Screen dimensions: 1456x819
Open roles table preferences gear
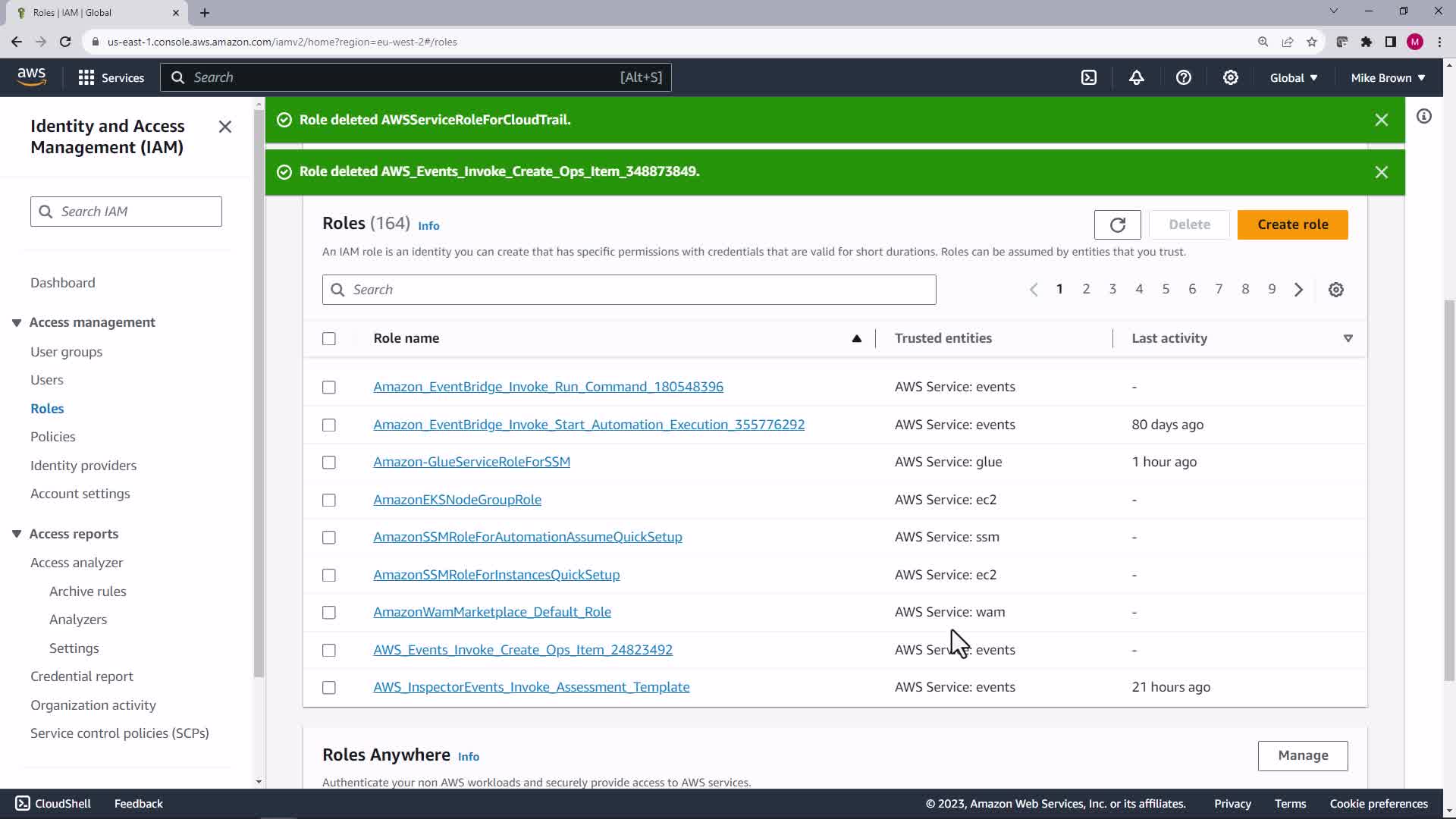1335,290
